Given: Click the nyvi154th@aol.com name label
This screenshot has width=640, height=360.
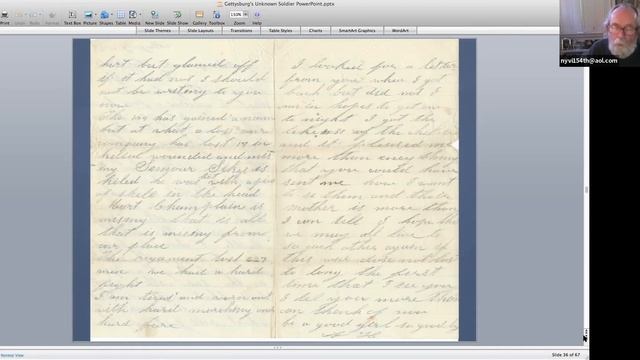Looking at the screenshot, I should pos(589,61).
